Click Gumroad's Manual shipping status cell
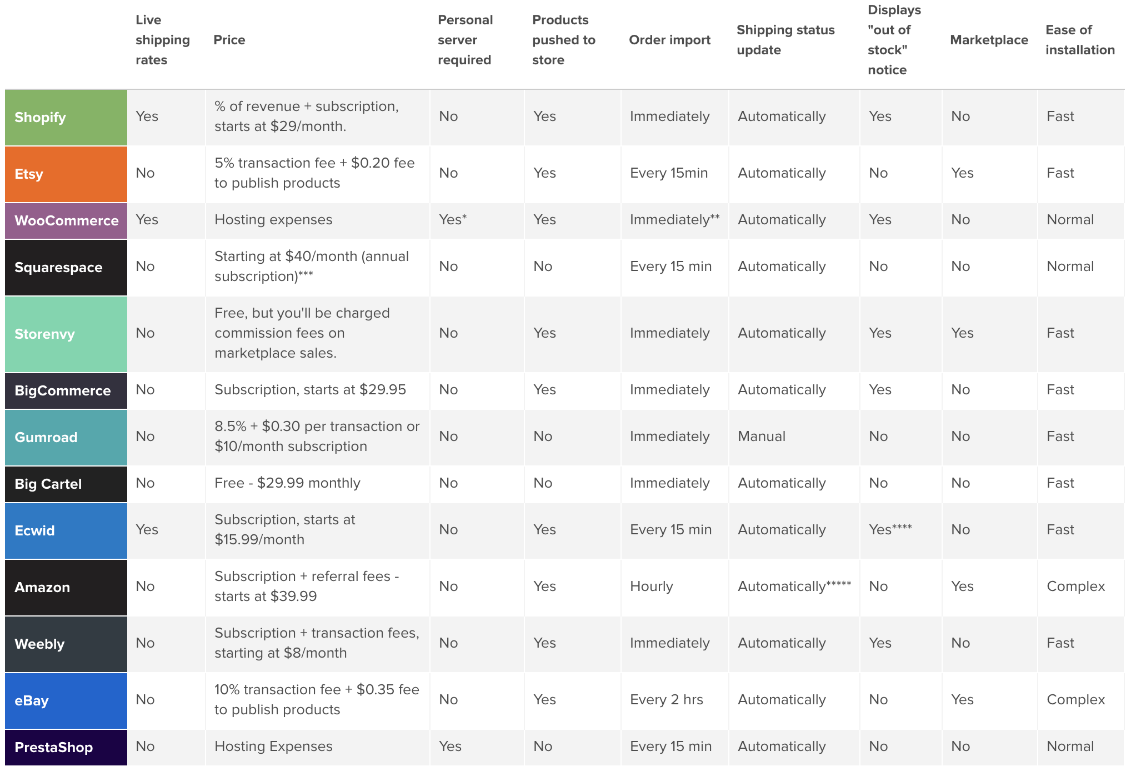Viewport: 1129px width, 772px height. (x=761, y=437)
